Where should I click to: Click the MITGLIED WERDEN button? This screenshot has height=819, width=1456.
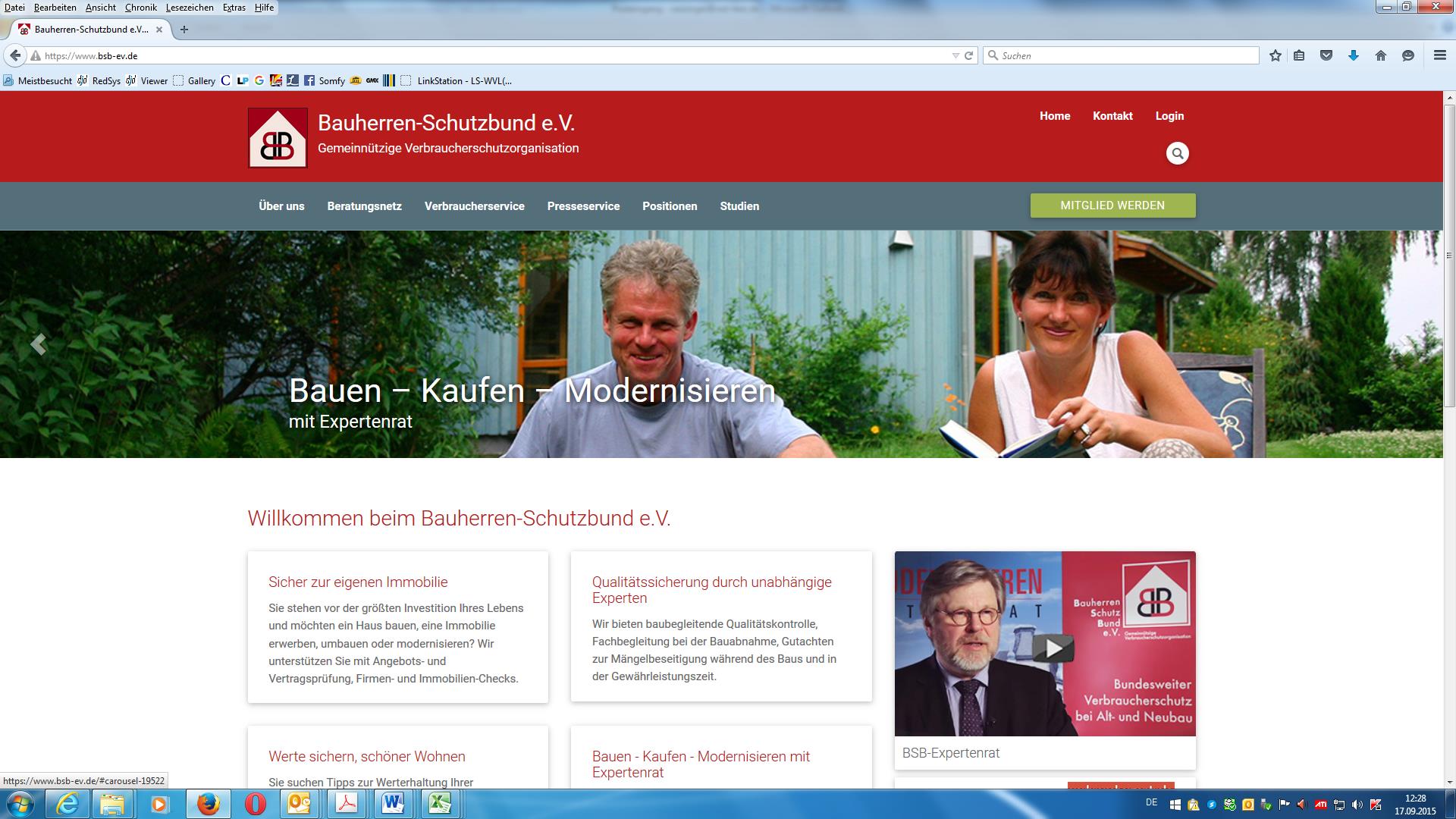[1112, 206]
